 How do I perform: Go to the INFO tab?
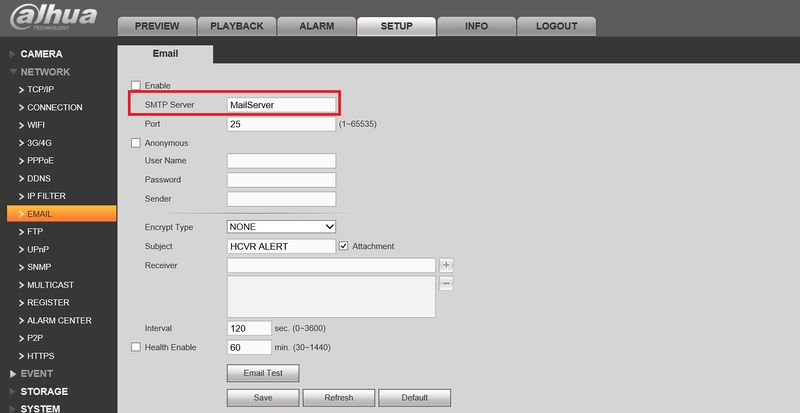477,27
